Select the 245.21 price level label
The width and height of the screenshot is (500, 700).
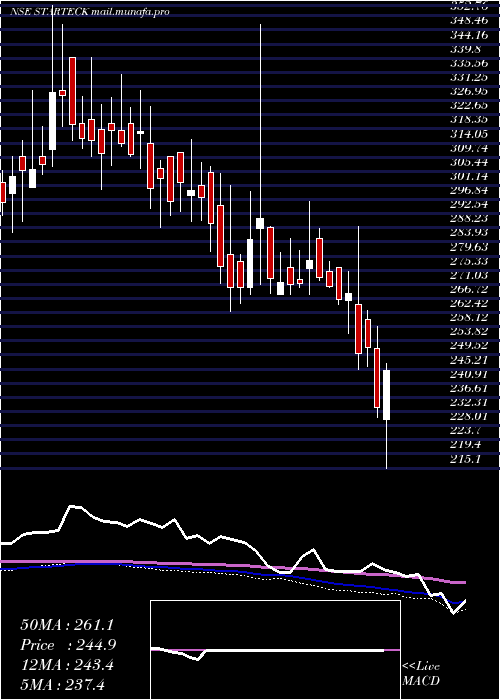click(x=468, y=360)
